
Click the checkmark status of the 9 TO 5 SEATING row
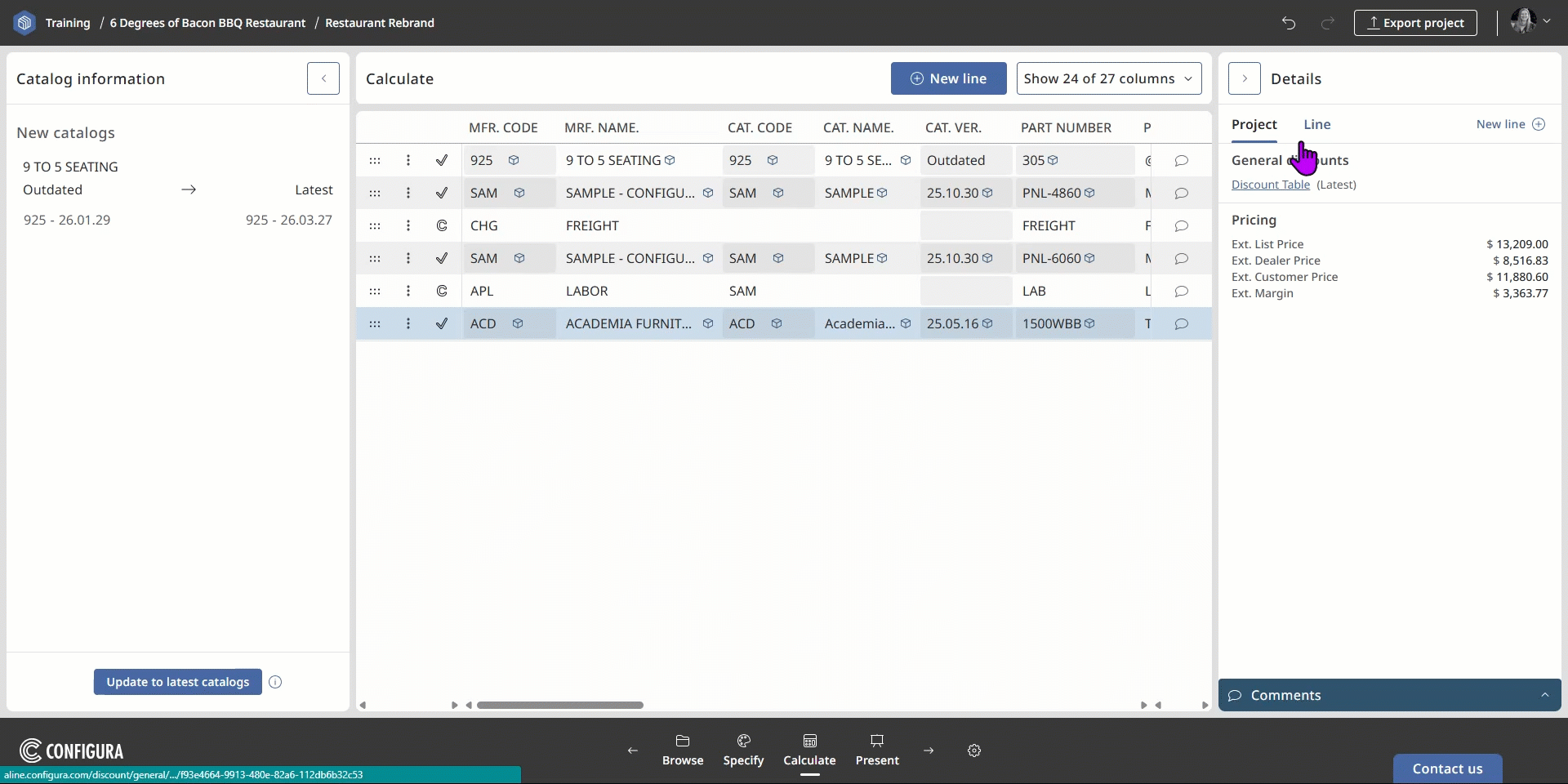(x=442, y=160)
